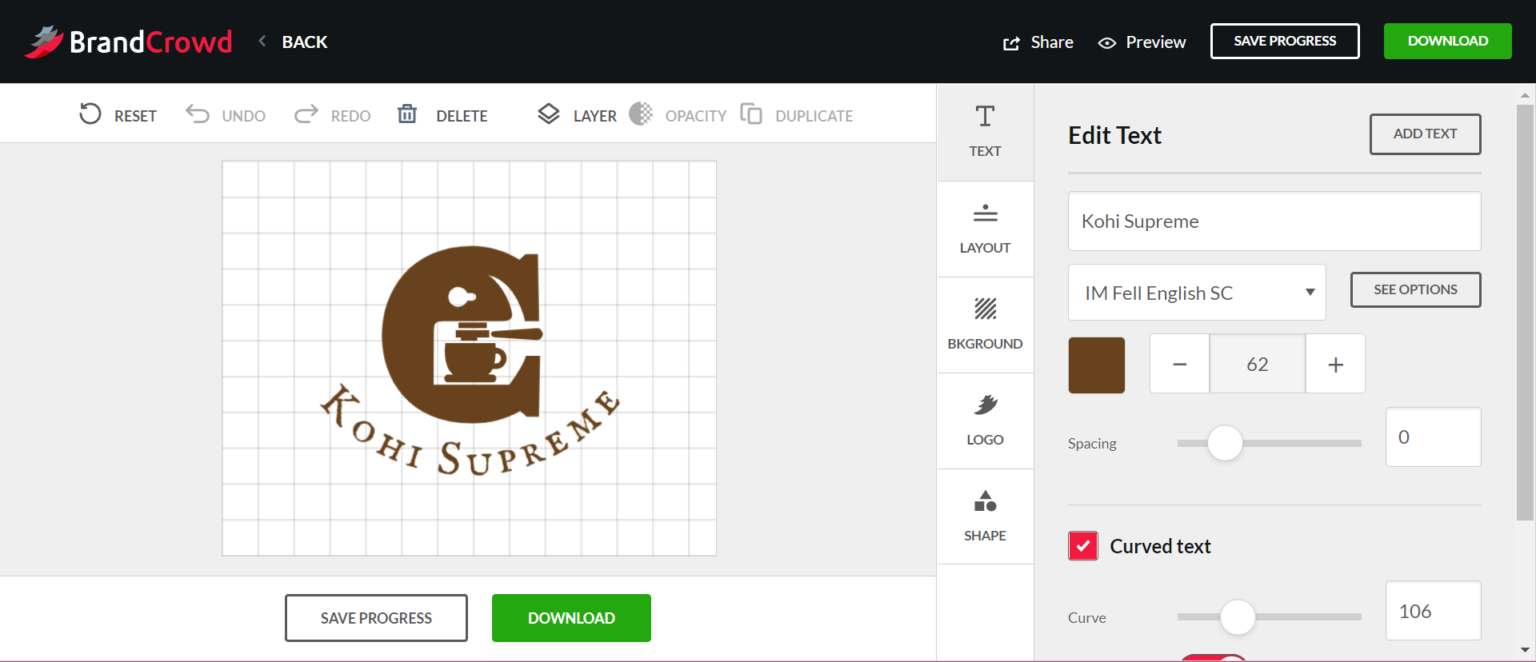The width and height of the screenshot is (1536, 662).
Task: Click the Delete trash icon
Action: (x=407, y=114)
